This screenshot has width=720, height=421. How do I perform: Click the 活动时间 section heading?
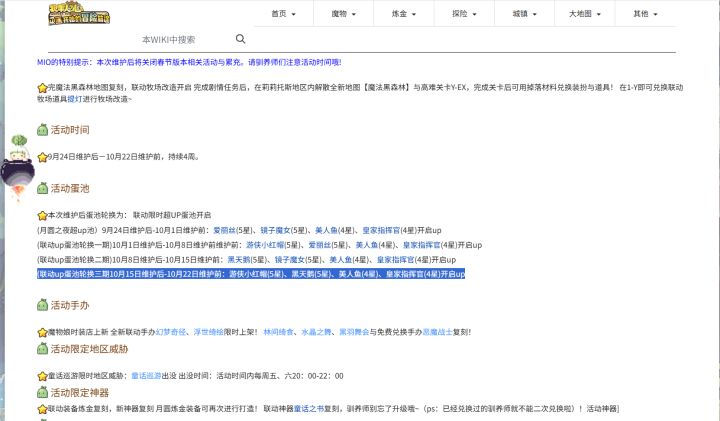(x=70, y=130)
